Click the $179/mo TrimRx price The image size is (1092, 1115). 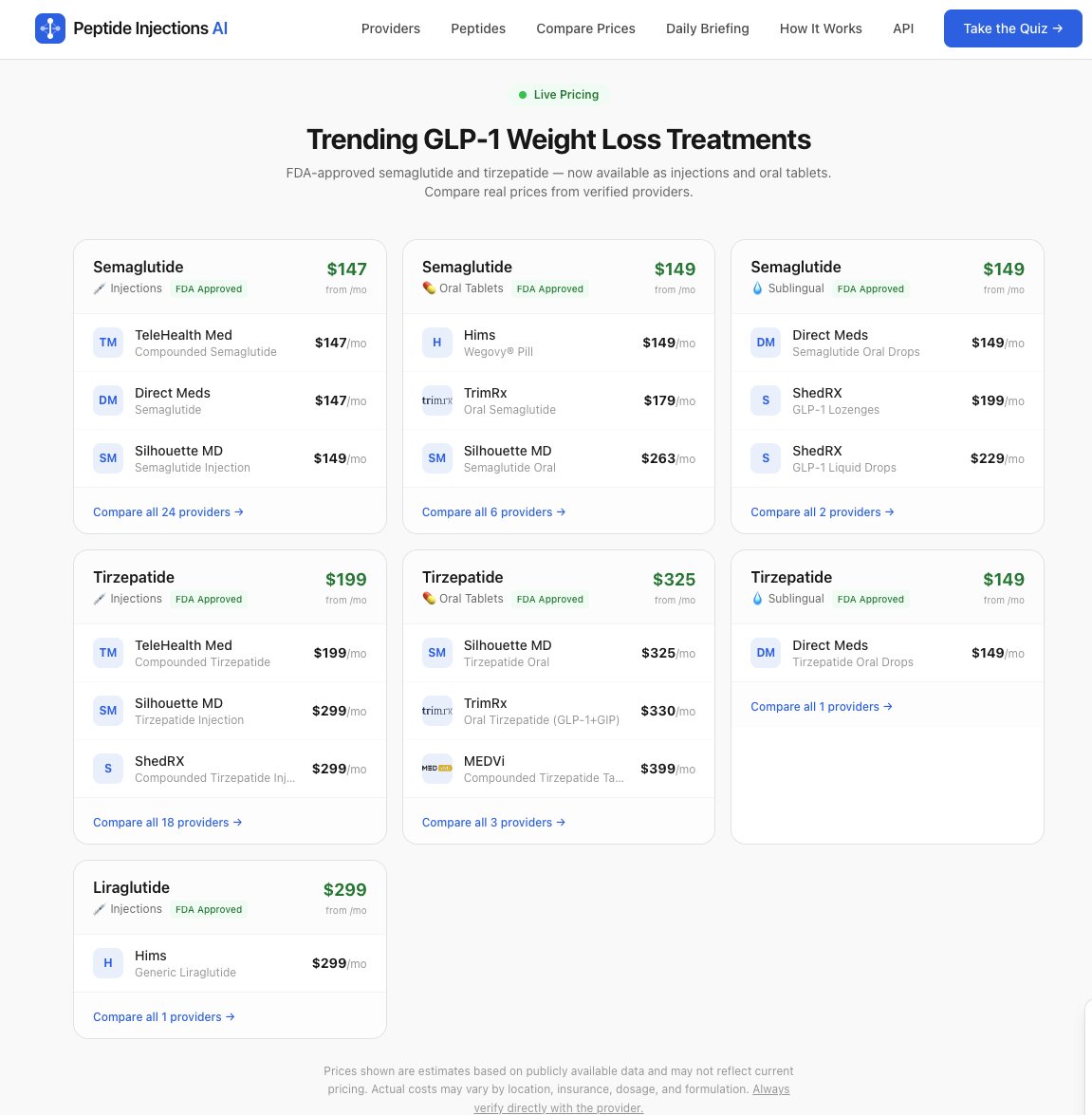(x=670, y=400)
